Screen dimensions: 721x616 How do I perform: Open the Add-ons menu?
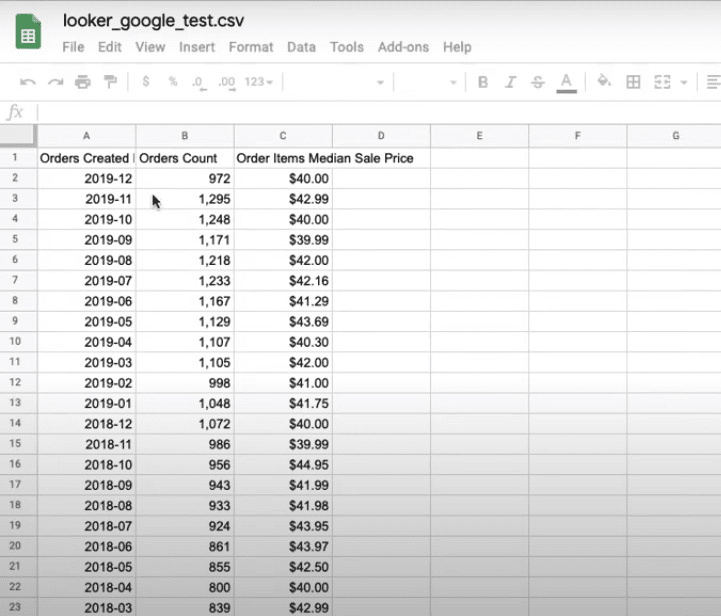click(x=403, y=47)
